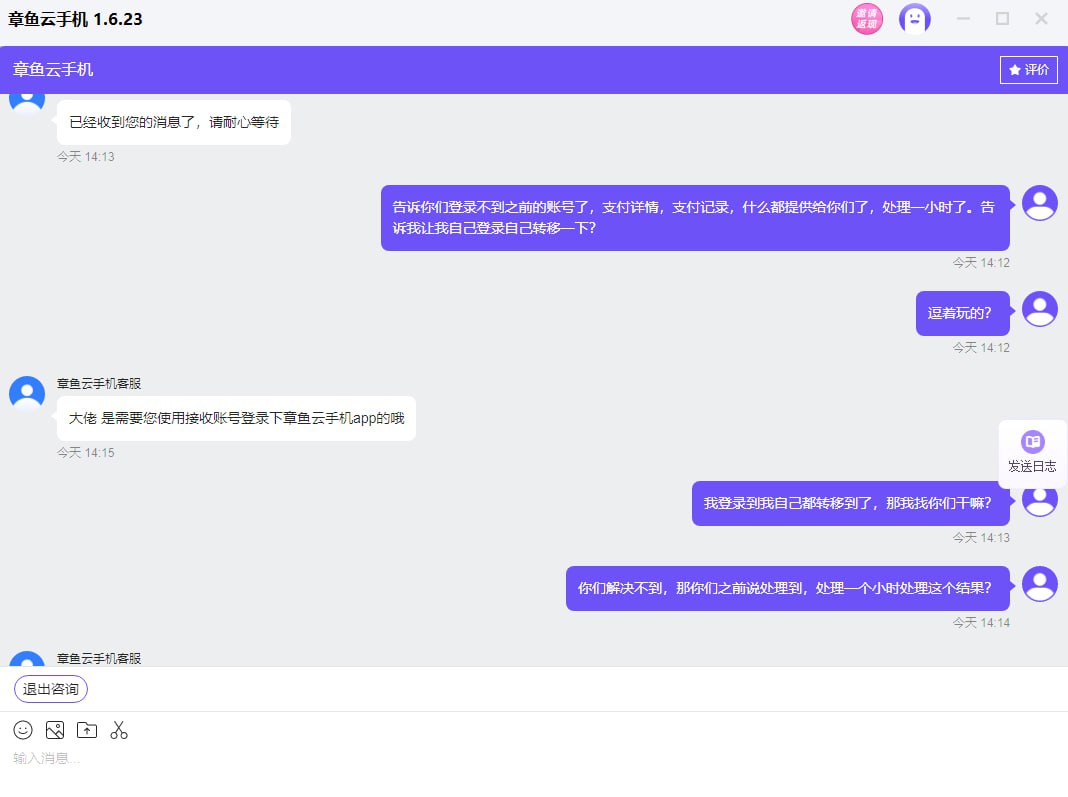Image resolution: width=1068 pixels, height=797 pixels.
Task: Click timestamp 今天 14:14
Action: coord(981,623)
